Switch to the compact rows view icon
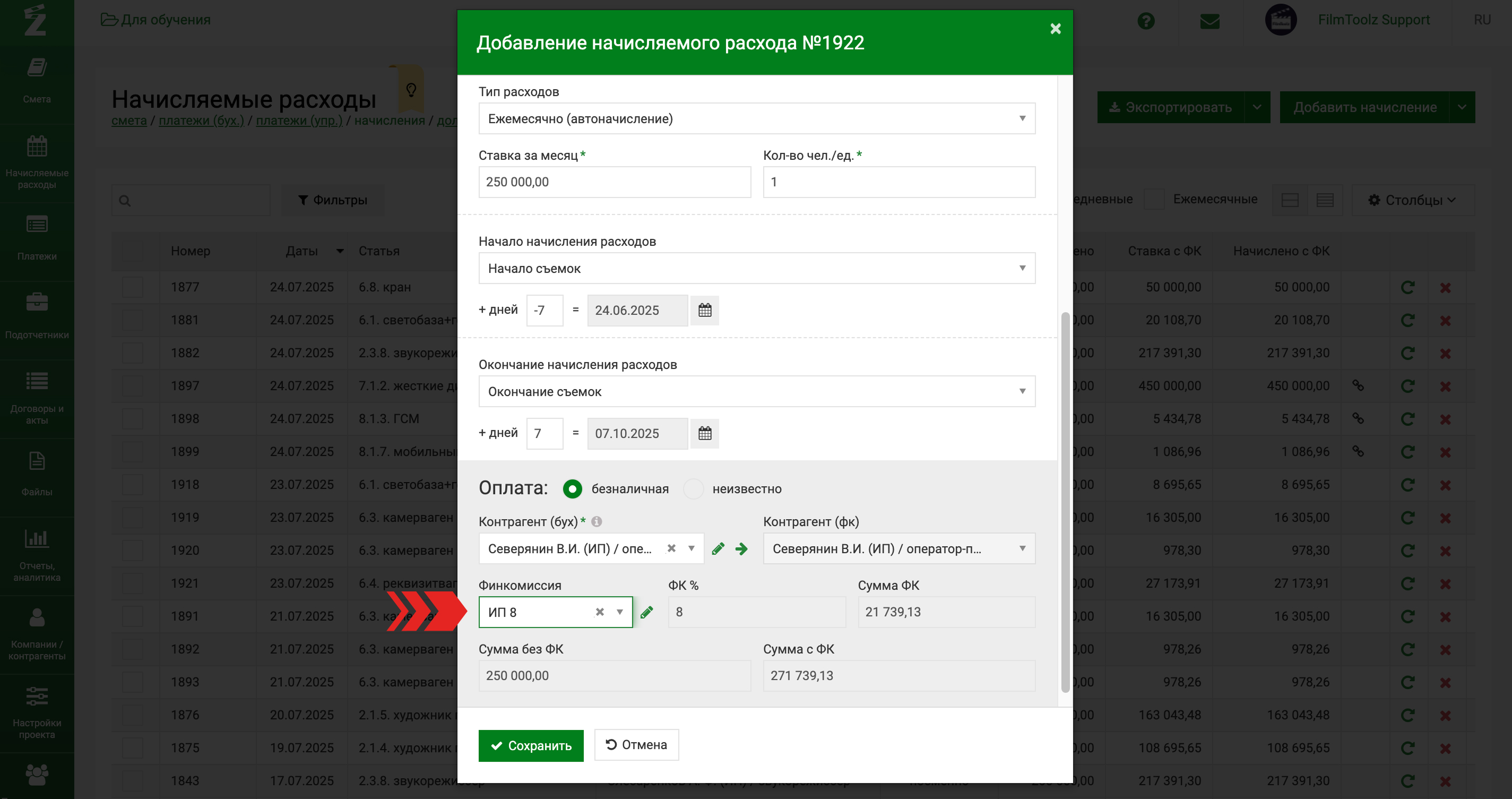Viewport: 1512px width, 799px height. tap(1290, 200)
